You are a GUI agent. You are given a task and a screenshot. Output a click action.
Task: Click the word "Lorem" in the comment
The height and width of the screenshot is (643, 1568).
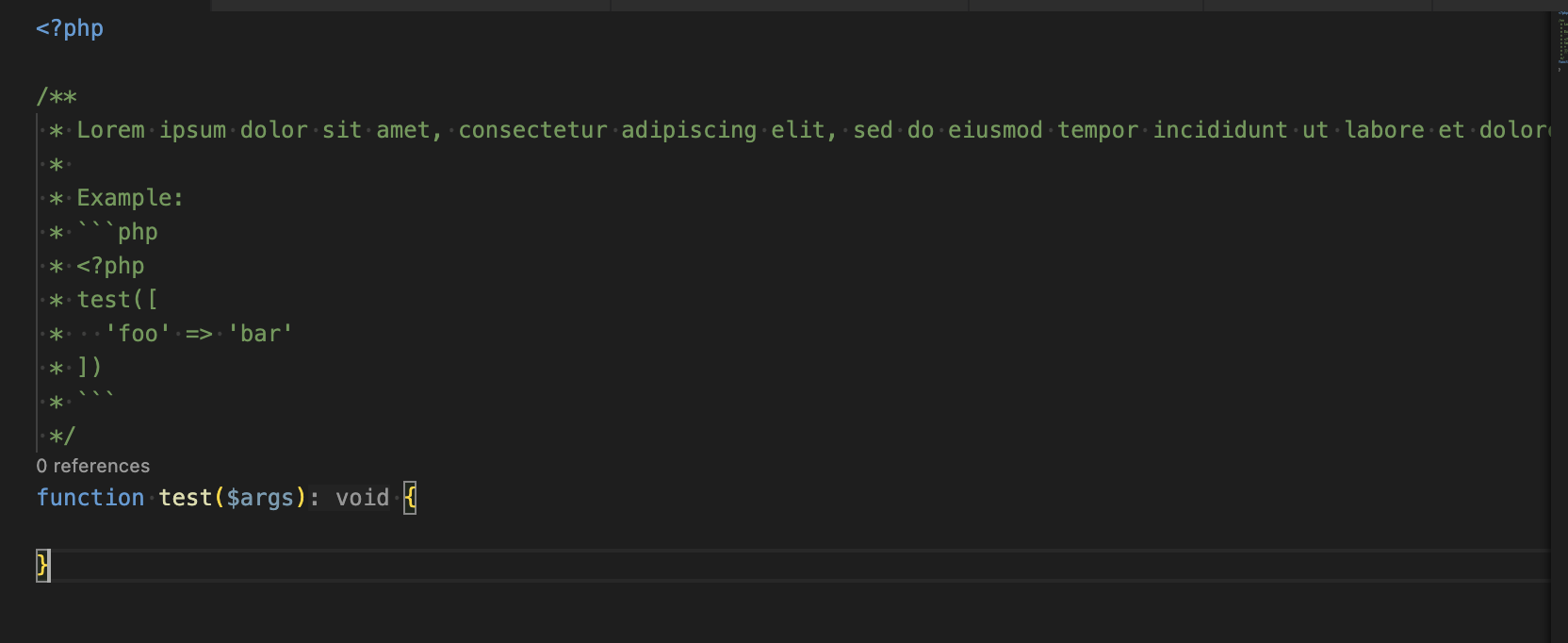click(110, 130)
